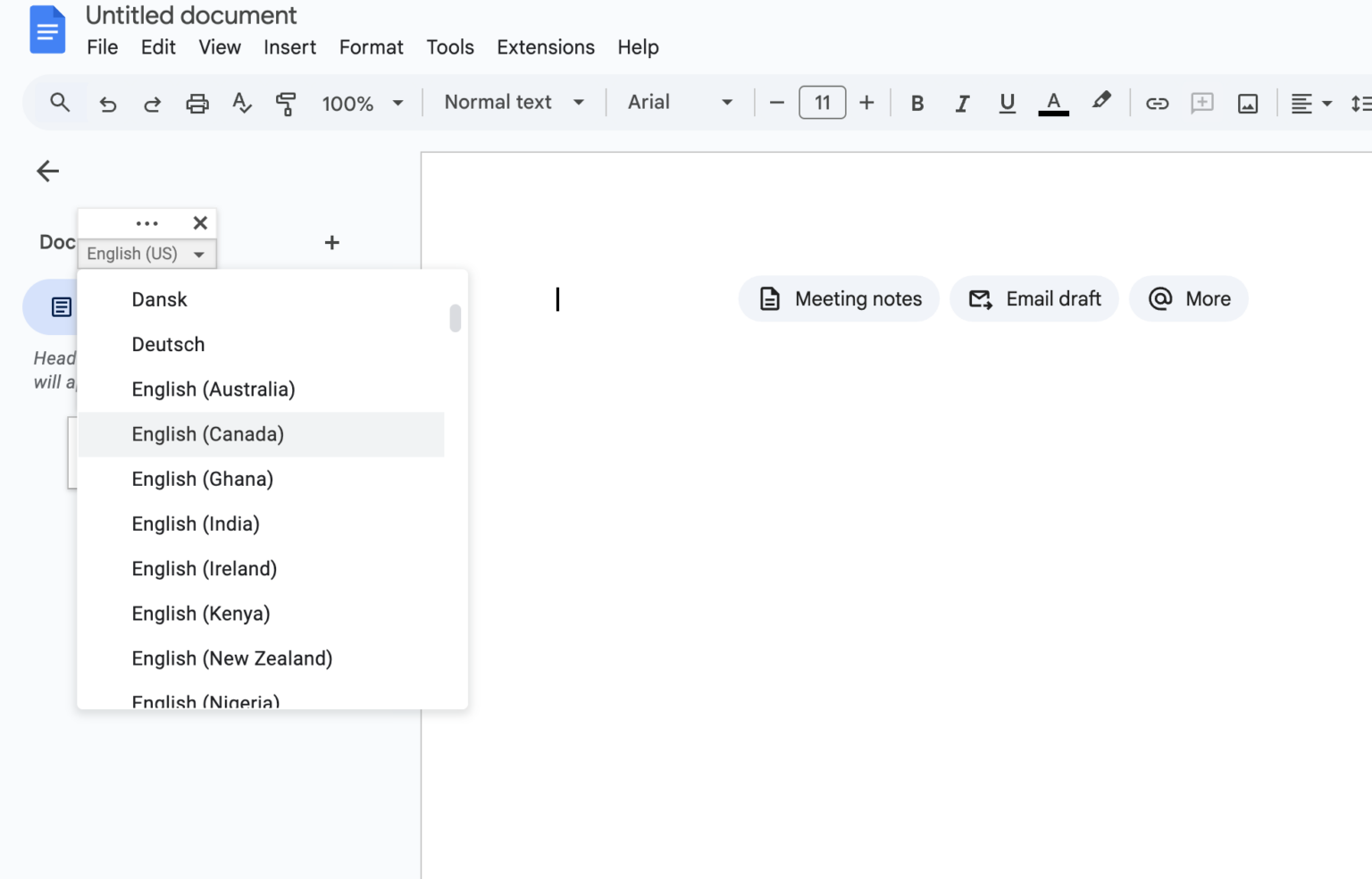Screen dimensions: 1372x879
Task: Print the document
Action: pos(197,103)
